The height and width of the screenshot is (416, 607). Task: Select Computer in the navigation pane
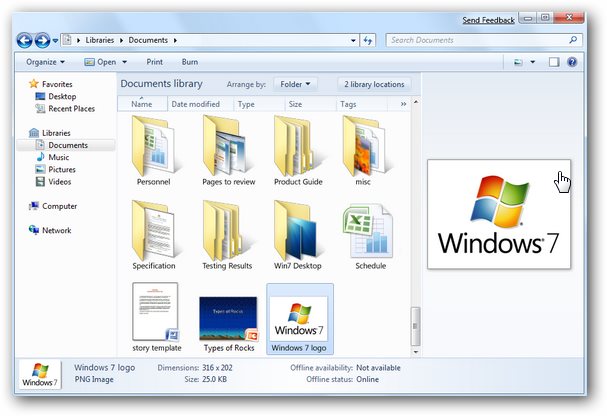(53, 206)
